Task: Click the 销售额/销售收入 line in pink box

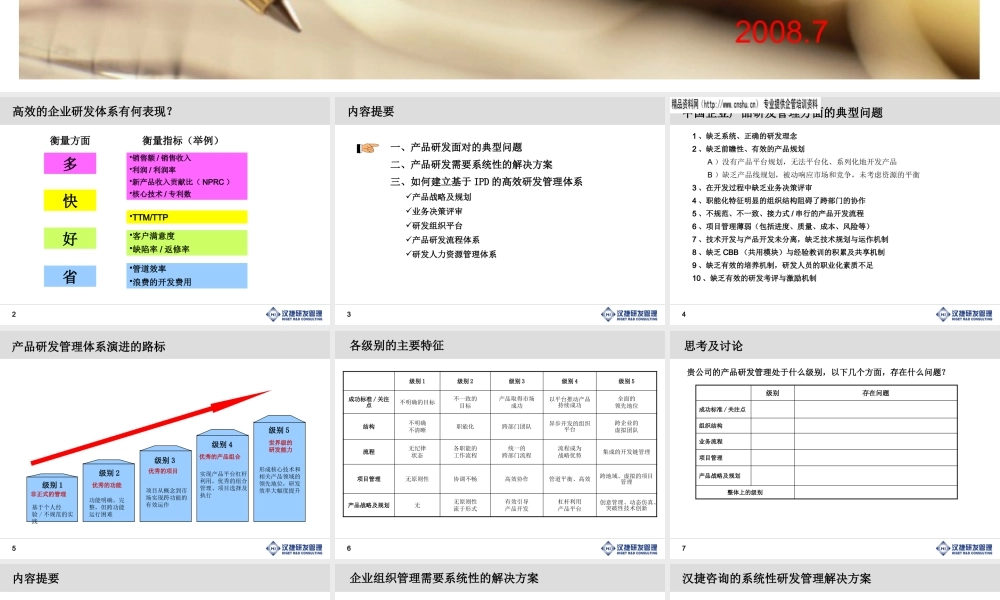Action: coord(160,158)
